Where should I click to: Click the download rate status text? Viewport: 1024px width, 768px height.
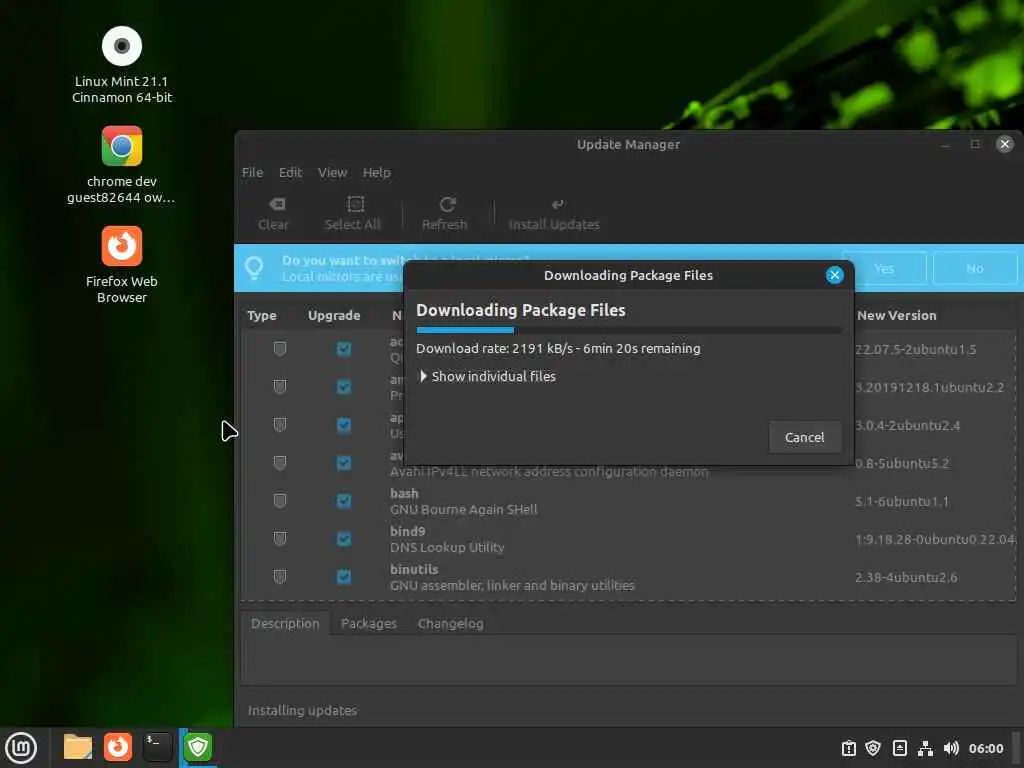pos(558,348)
